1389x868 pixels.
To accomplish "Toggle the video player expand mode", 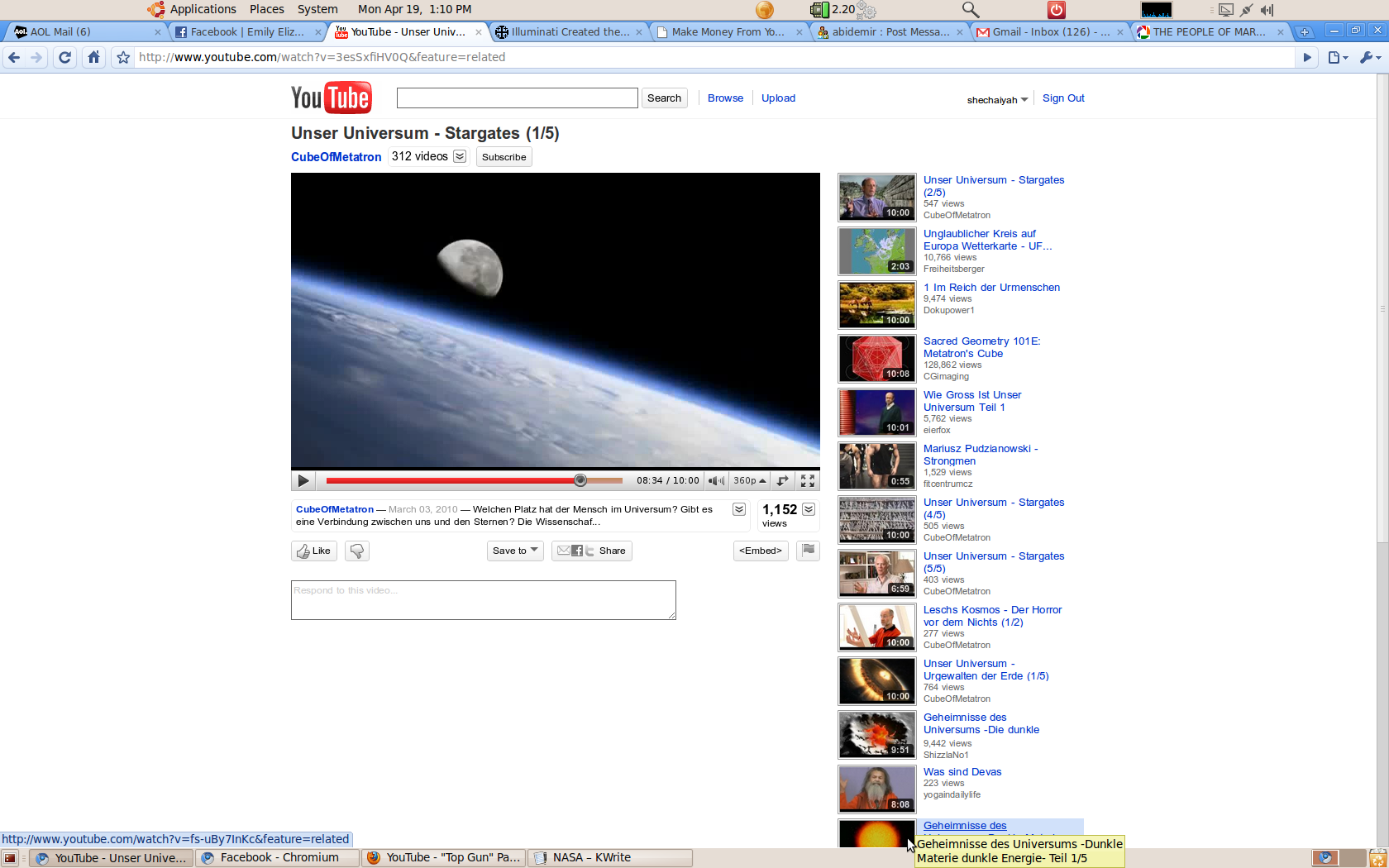I will [x=783, y=480].
